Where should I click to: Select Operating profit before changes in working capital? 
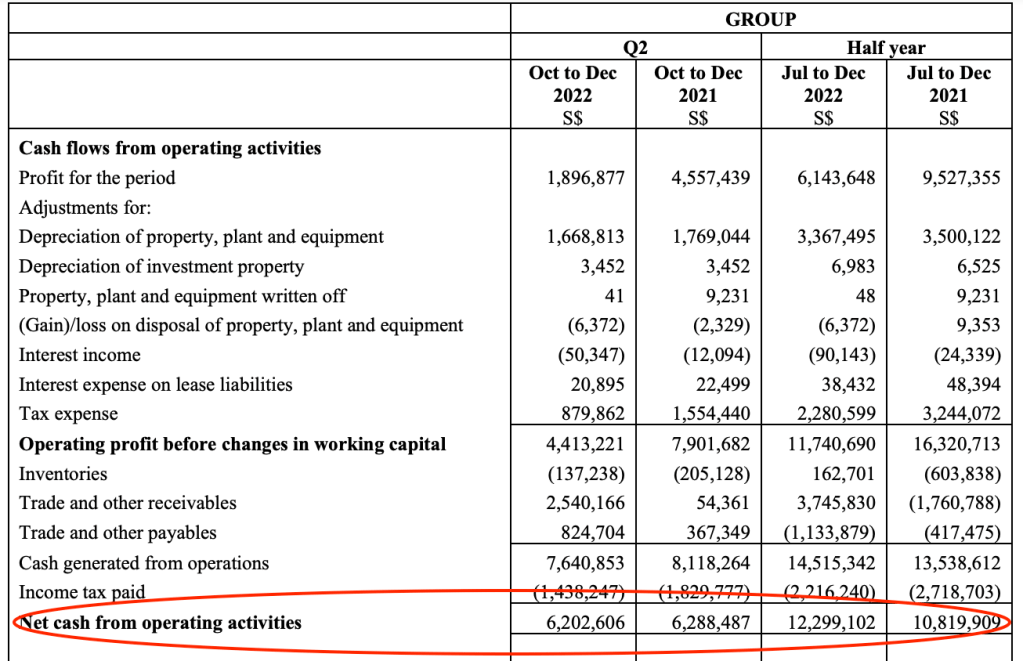(233, 444)
